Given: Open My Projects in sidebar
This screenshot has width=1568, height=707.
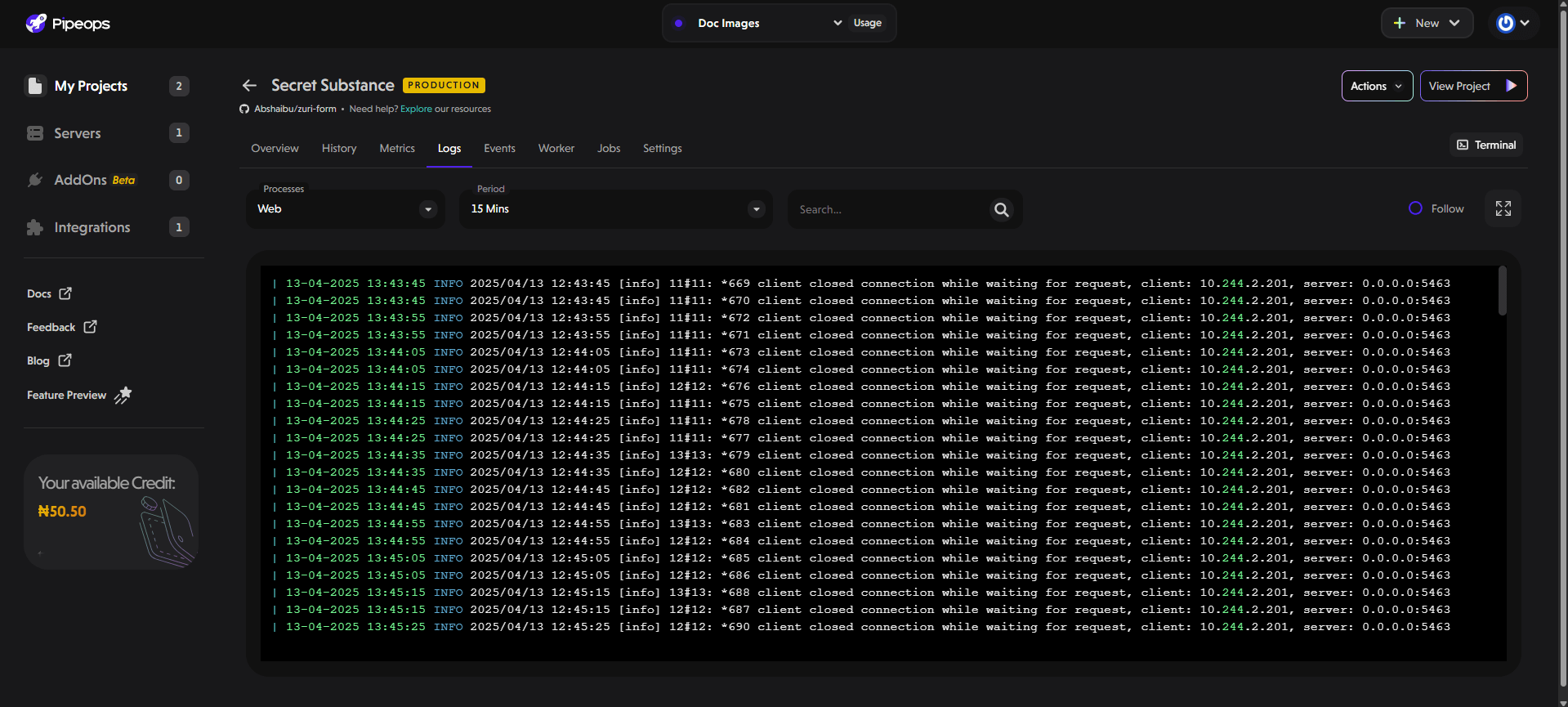Looking at the screenshot, I should (108, 86).
